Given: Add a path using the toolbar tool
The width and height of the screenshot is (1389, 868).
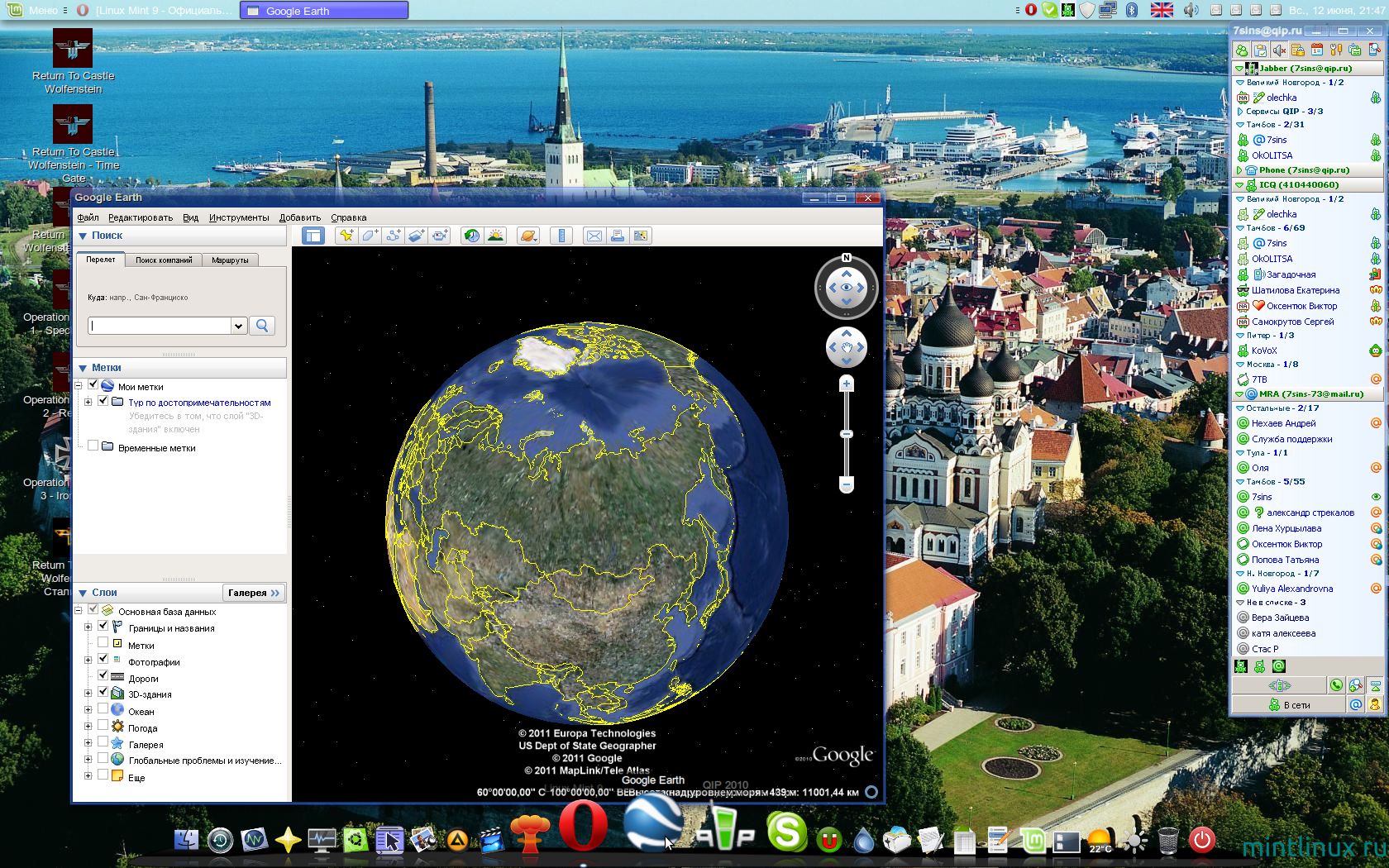Looking at the screenshot, I should [x=393, y=236].
